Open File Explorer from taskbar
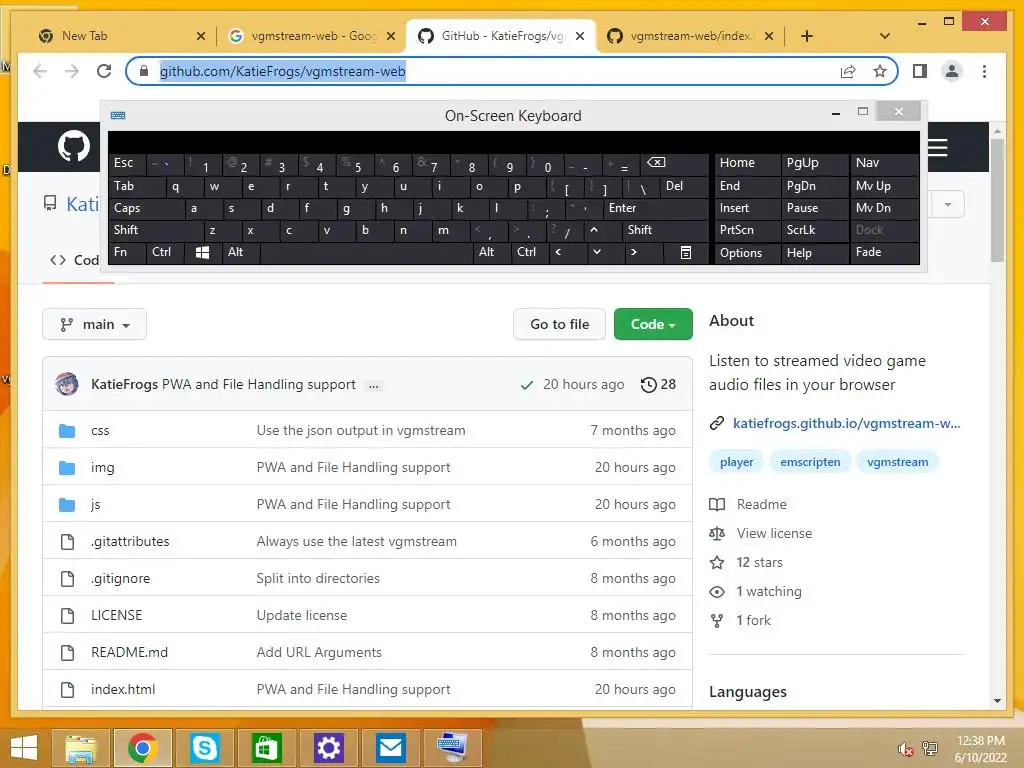 [x=81, y=748]
